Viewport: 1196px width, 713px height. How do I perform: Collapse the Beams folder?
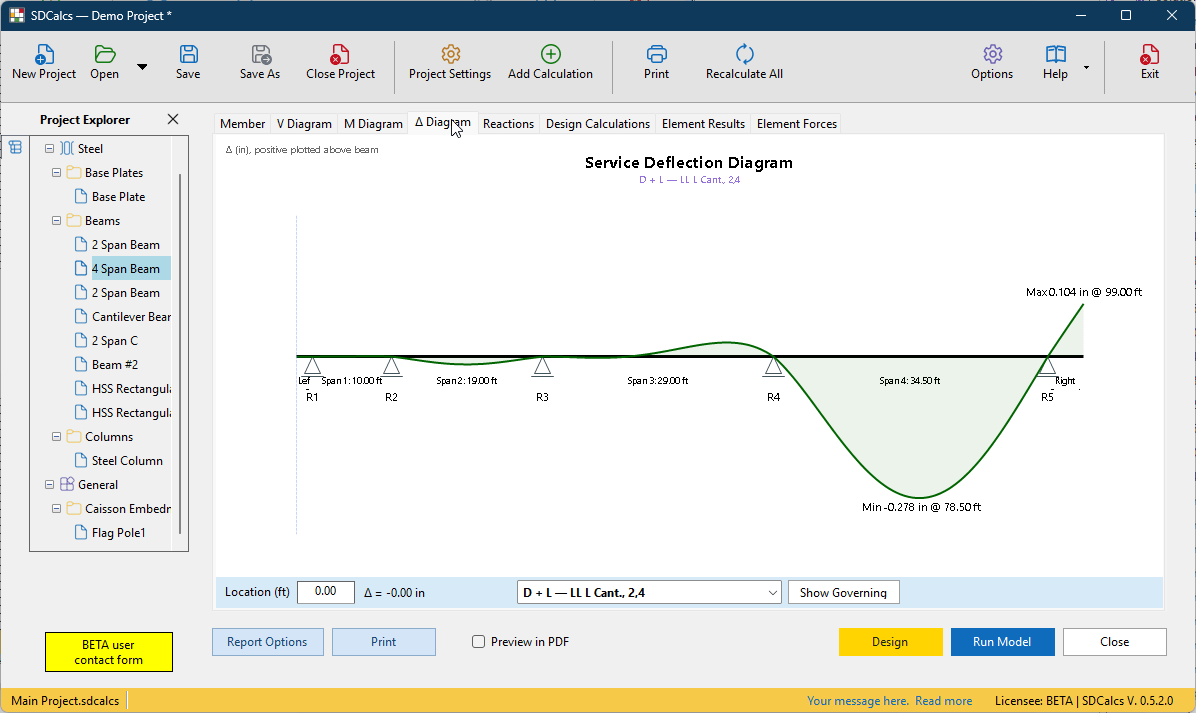coord(56,221)
